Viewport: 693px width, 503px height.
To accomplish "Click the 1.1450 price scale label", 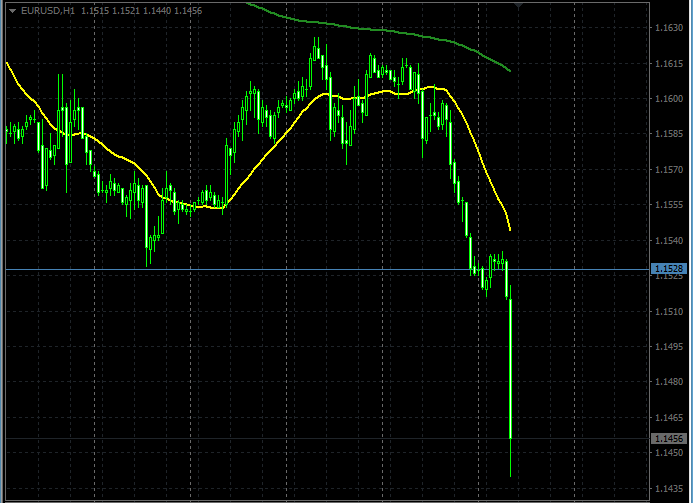I will pyautogui.click(x=669, y=453).
